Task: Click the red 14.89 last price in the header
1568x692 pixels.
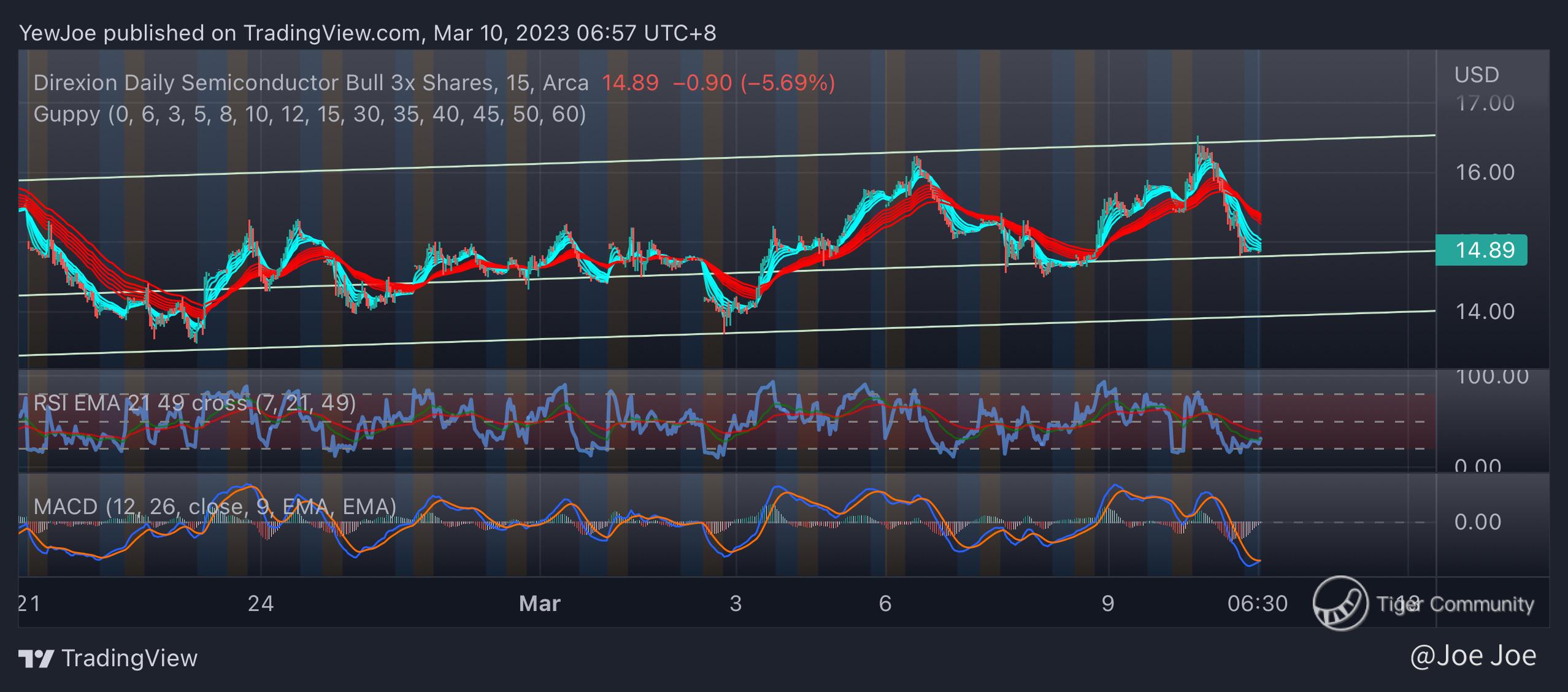Action: pyautogui.click(x=629, y=83)
